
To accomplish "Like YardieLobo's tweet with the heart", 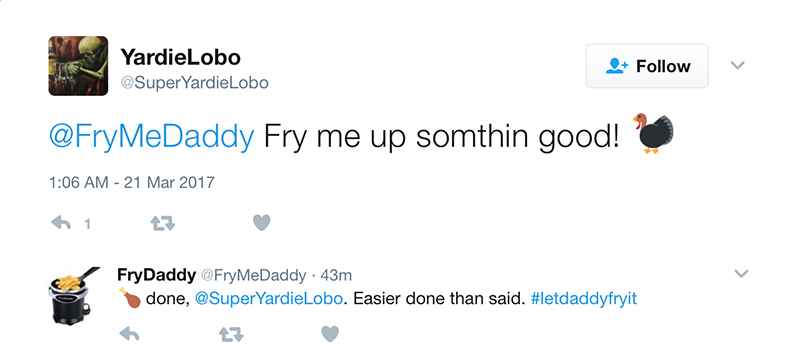I will (262, 223).
